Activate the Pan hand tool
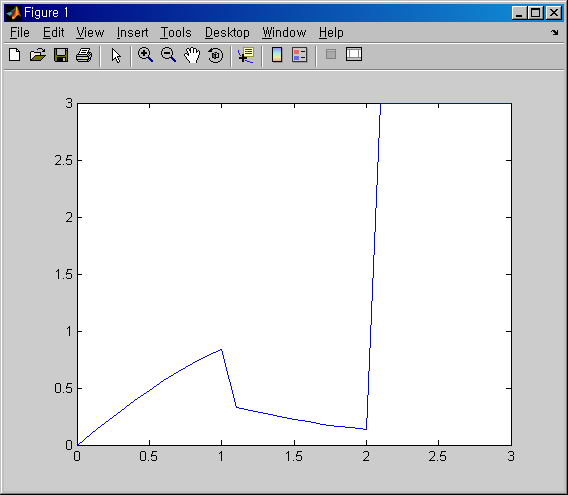 [x=192, y=55]
